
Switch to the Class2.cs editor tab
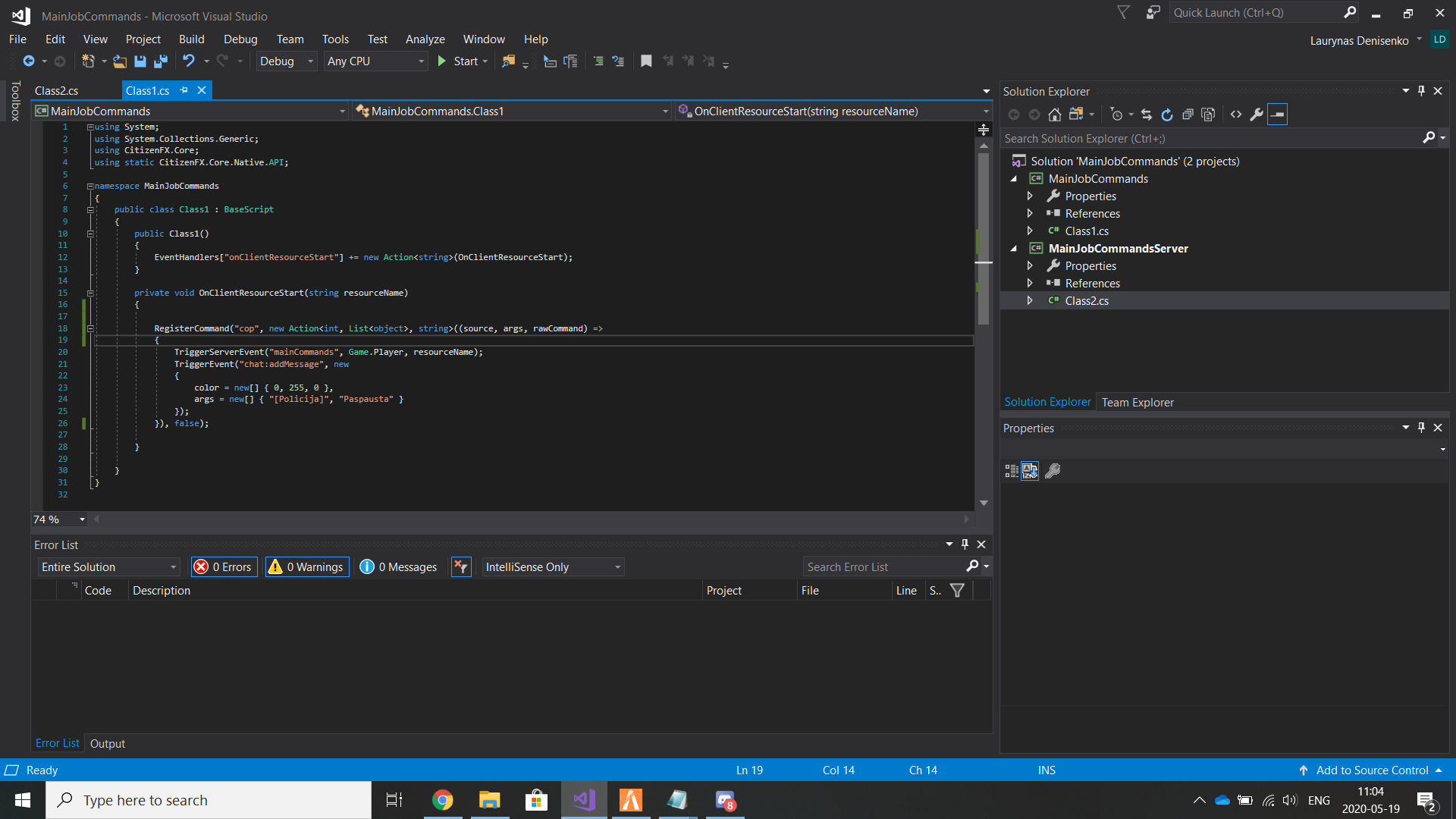57,90
